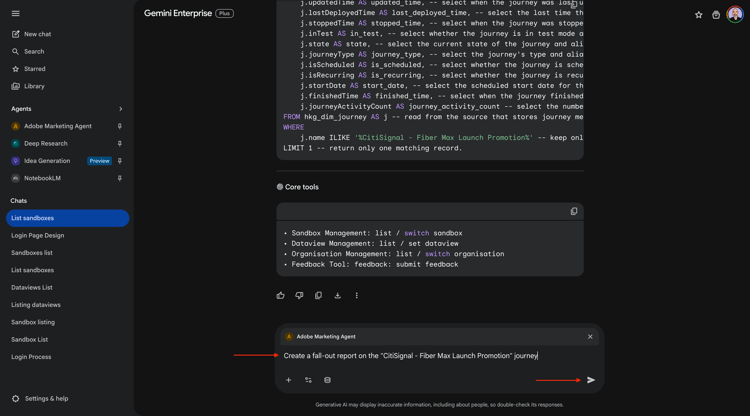The height and width of the screenshot is (416, 750).
Task: Open Starred items
Action: coord(29,69)
